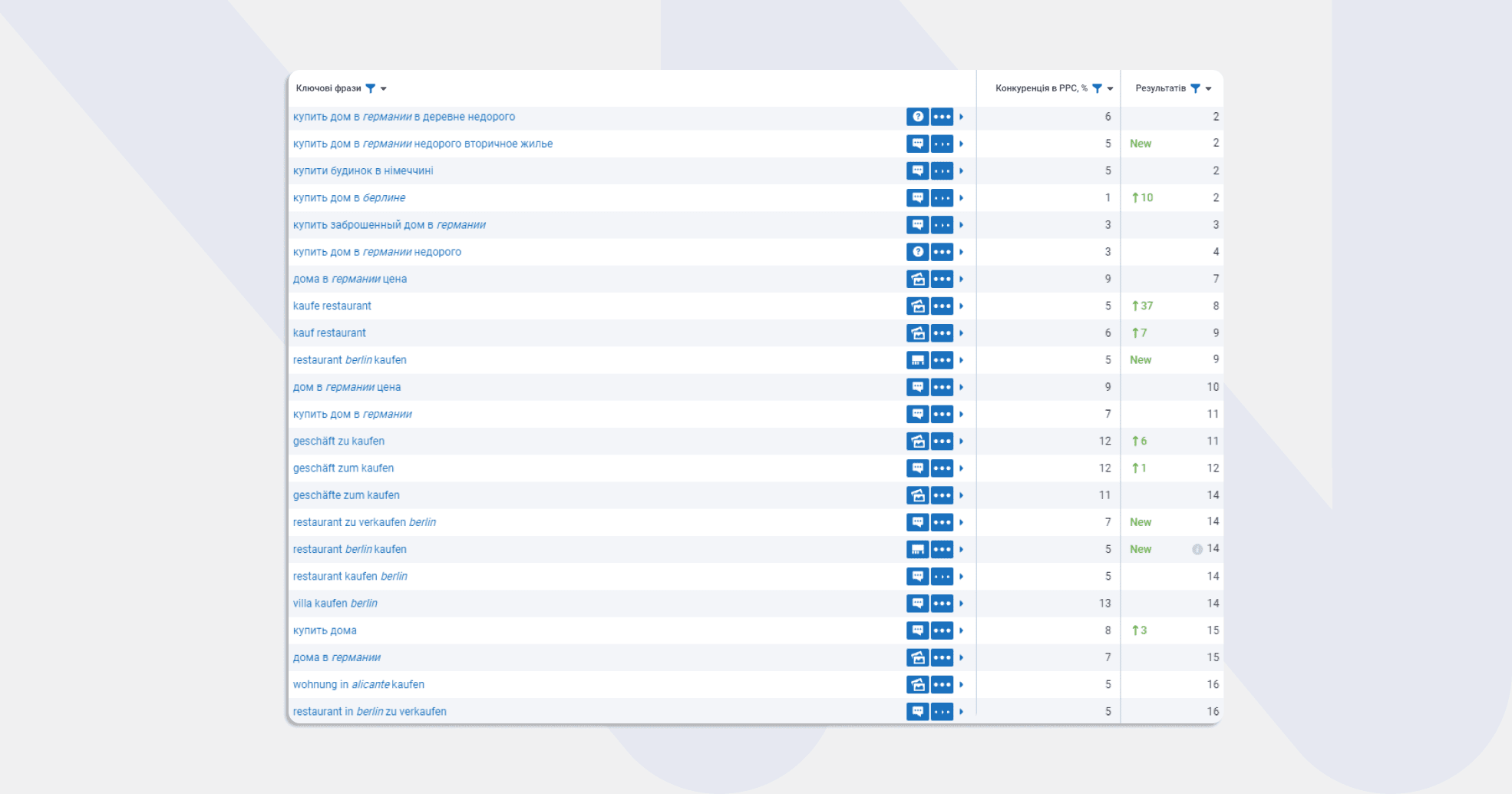Click three-dots icon for 'kaufe restaurant' row
This screenshot has height=794, width=1512.
pyautogui.click(x=942, y=306)
